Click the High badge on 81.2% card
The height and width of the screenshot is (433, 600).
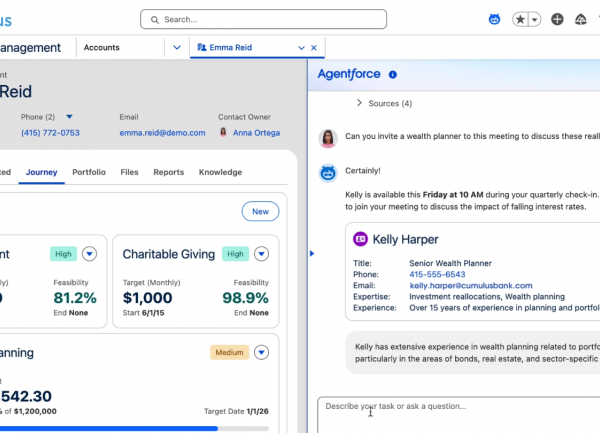pyautogui.click(x=63, y=254)
